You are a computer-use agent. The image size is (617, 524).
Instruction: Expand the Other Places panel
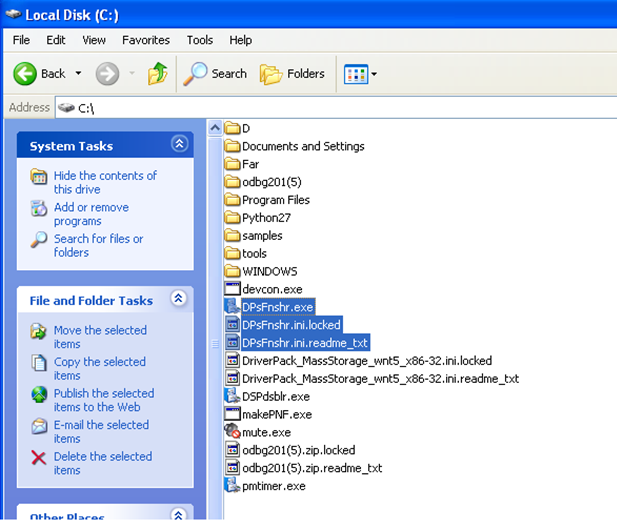pos(179,515)
